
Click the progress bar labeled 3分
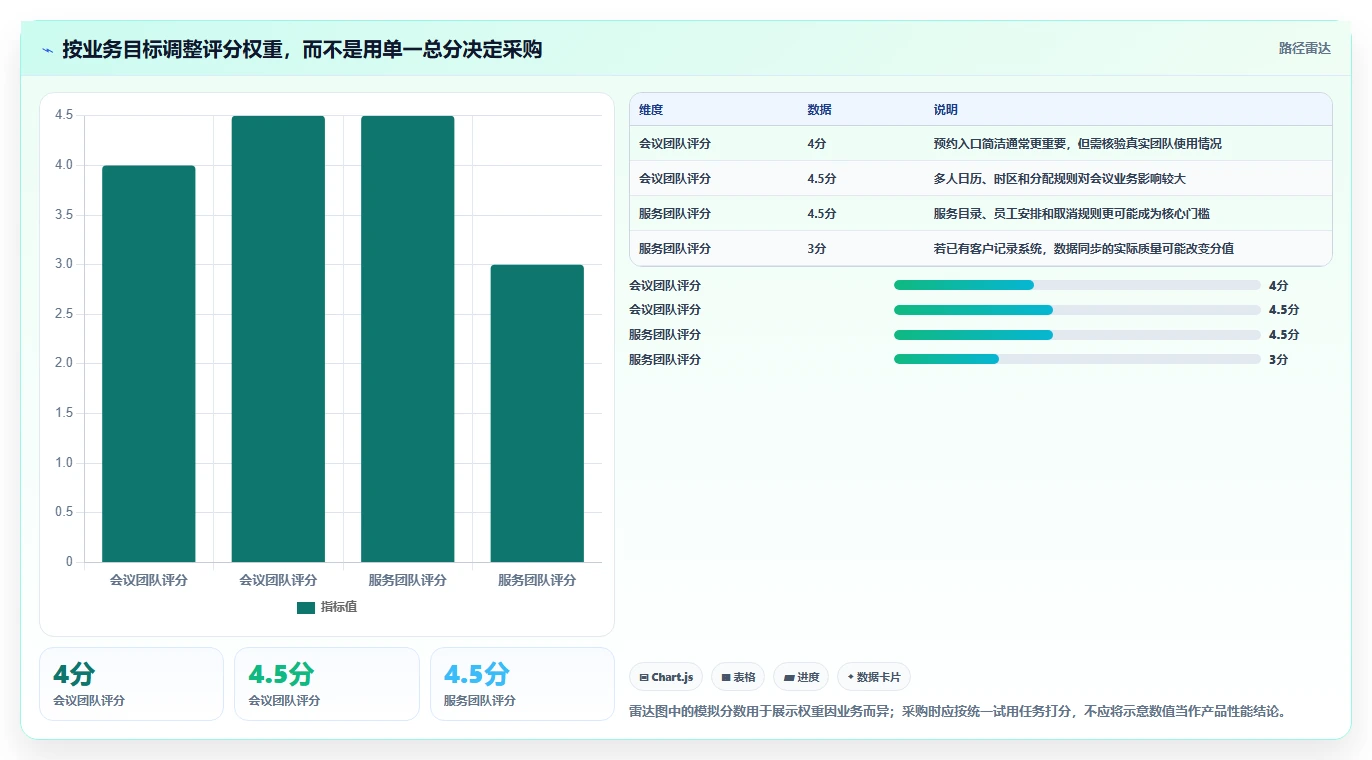pos(1077,359)
